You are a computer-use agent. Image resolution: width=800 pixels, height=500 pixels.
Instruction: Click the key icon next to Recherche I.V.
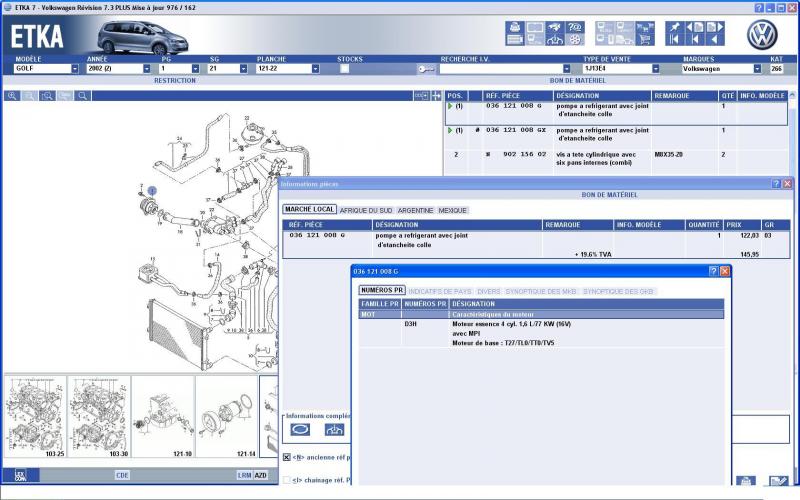(426, 69)
